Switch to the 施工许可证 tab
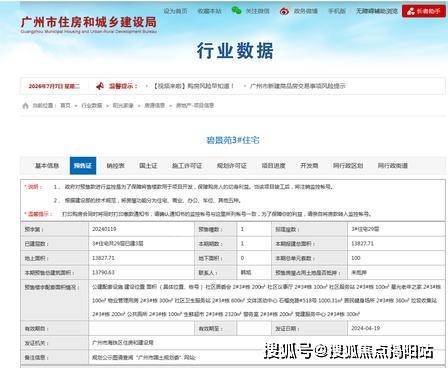Viewport: 448px width, 368px height. click(x=187, y=166)
